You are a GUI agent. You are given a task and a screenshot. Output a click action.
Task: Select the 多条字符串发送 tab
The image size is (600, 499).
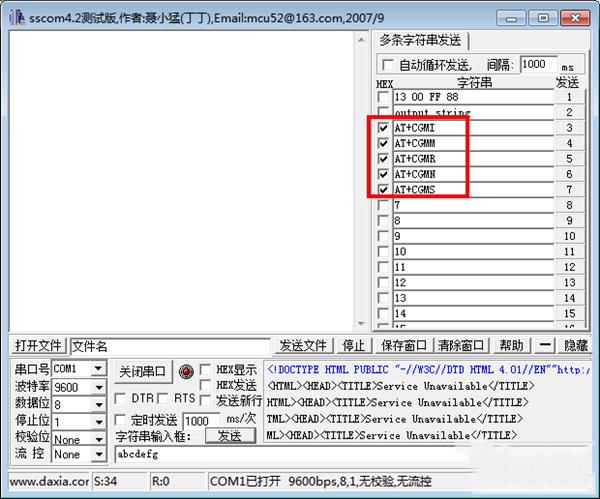pyautogui.click(x=420, y=40)
